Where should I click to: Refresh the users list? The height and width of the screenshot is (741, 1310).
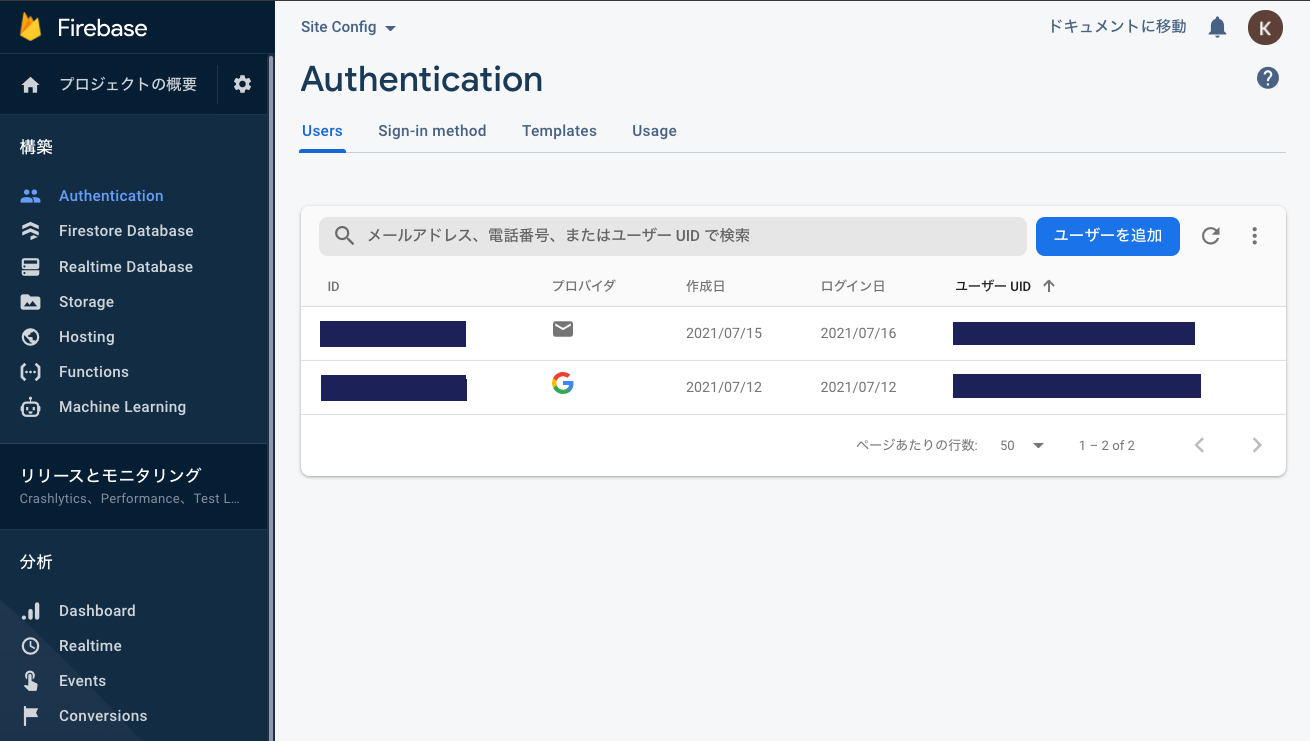(x=1210, y=236)
